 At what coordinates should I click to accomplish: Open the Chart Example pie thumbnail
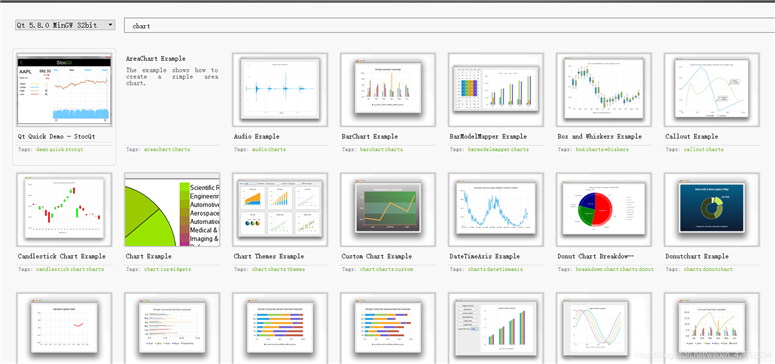[x=172, y=210]
